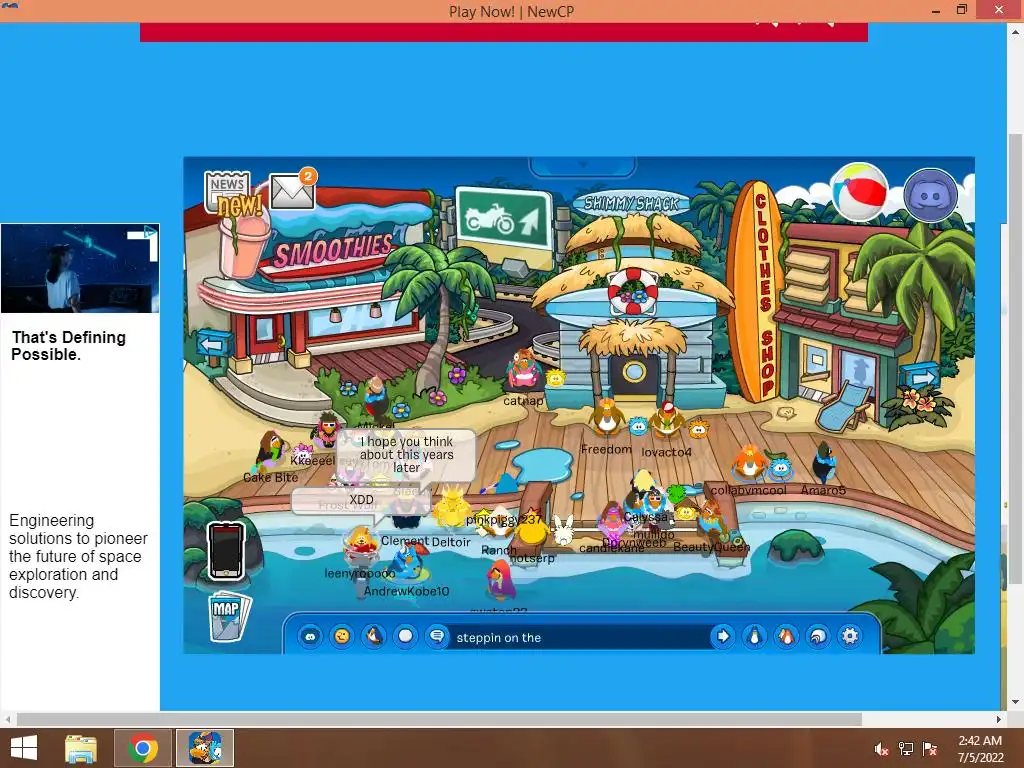Open File Explorer from taskbar
Image resolution: width=1024 pixels, height=768 pixels.
81,748
